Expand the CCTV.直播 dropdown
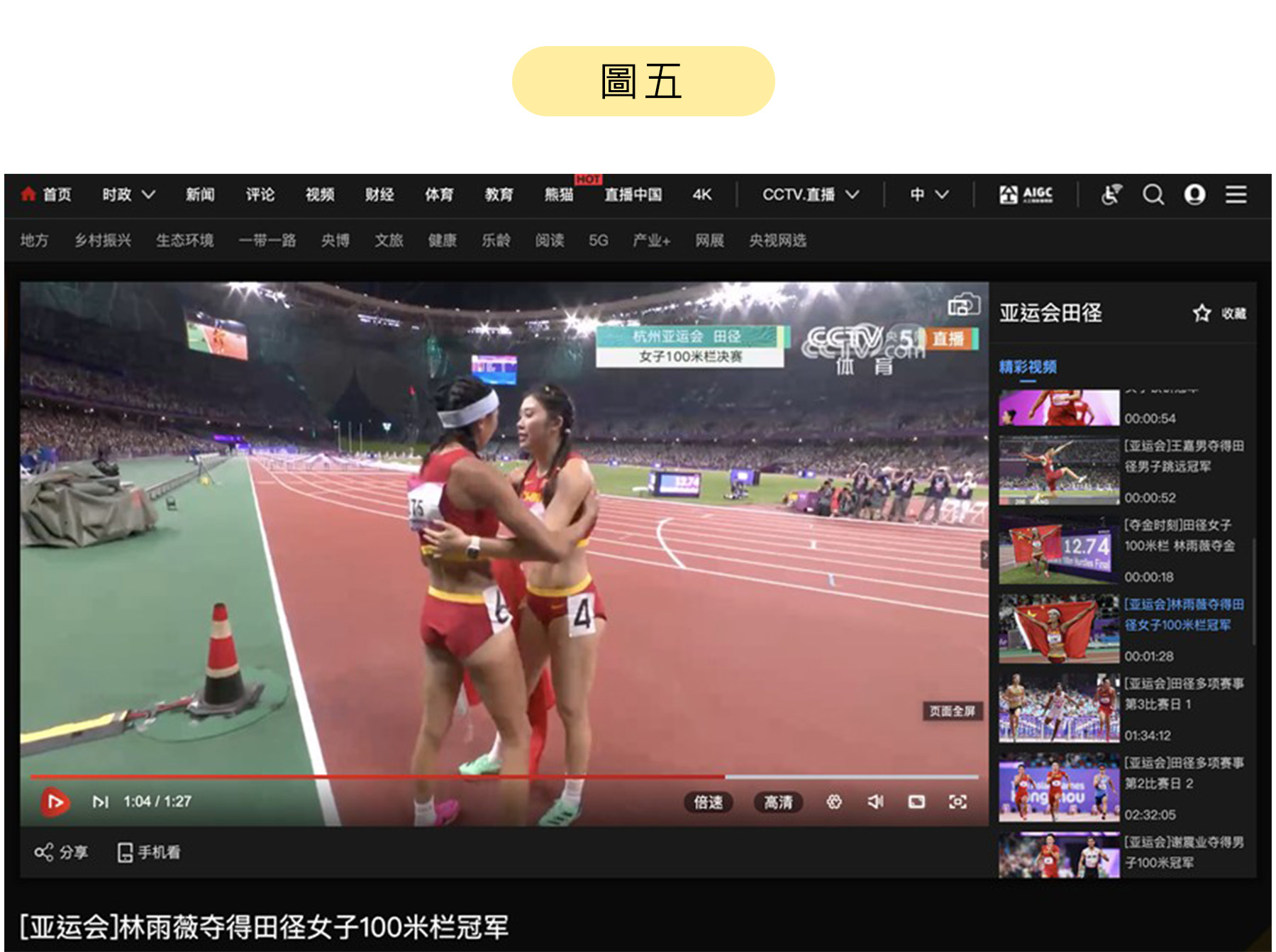Image resolution: width=1276 pixels, height=952 pixels. coord(811,194)
